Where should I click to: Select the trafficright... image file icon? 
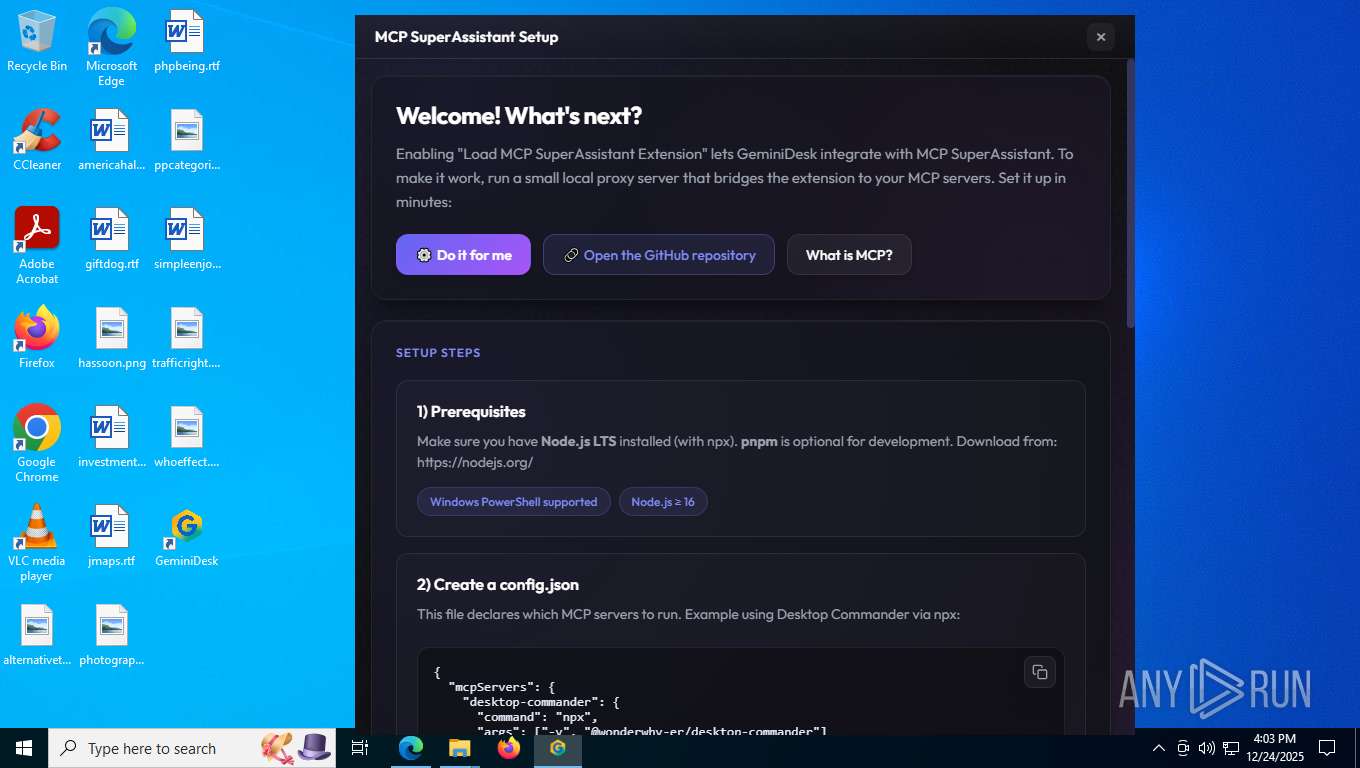click(x=187, y=338)
